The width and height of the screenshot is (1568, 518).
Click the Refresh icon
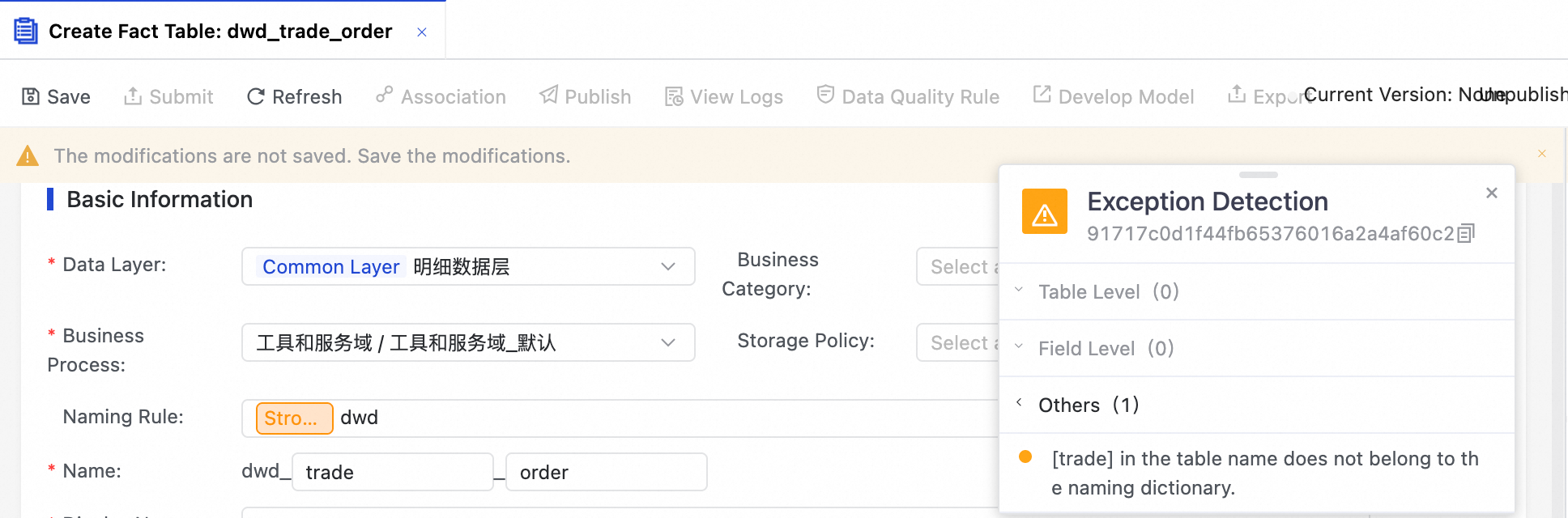256,97
